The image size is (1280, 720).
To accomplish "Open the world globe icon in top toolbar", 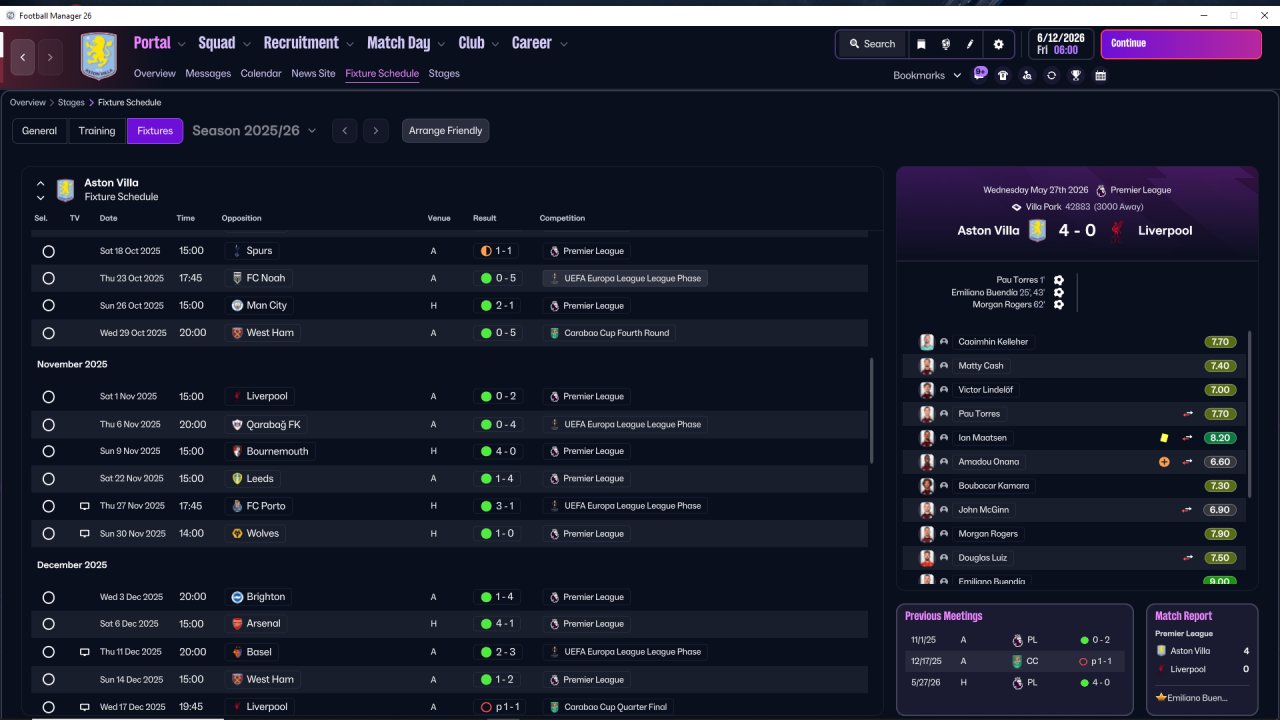I will (946, 44).
